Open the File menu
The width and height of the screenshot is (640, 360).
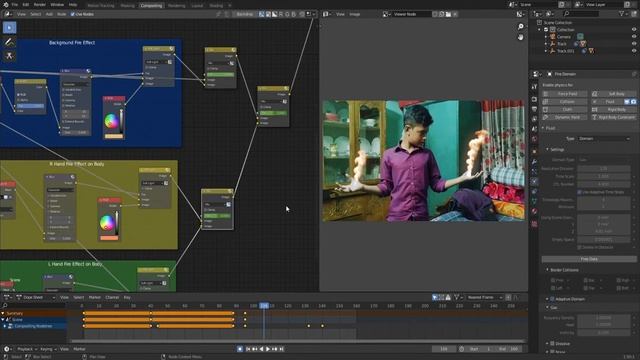tap(15, 4)
